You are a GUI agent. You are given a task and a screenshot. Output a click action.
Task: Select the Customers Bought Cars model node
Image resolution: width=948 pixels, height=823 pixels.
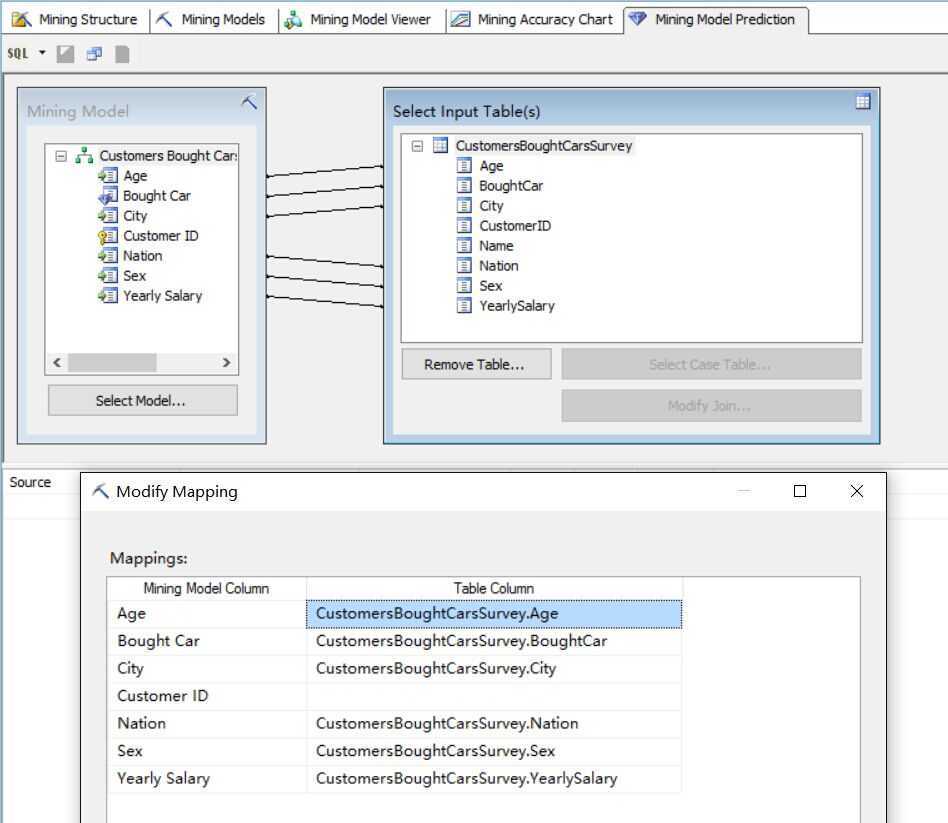point(168,155)
